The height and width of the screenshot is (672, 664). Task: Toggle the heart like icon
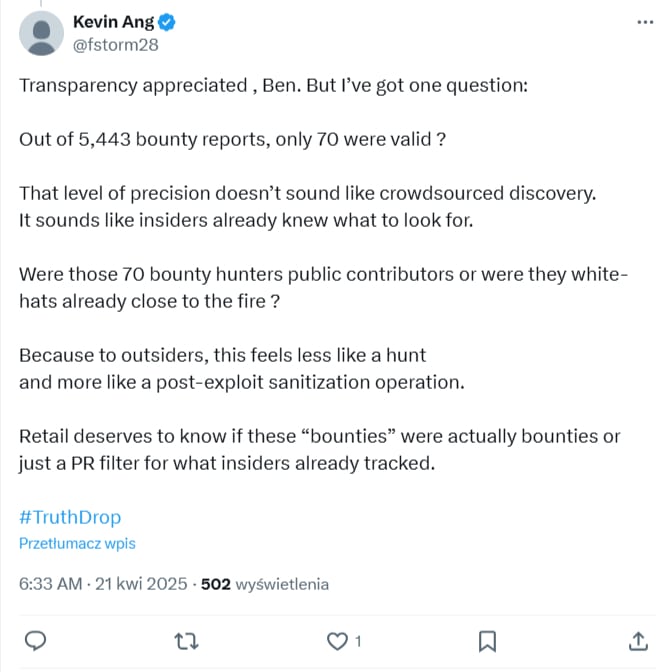[x=337, y=641]
